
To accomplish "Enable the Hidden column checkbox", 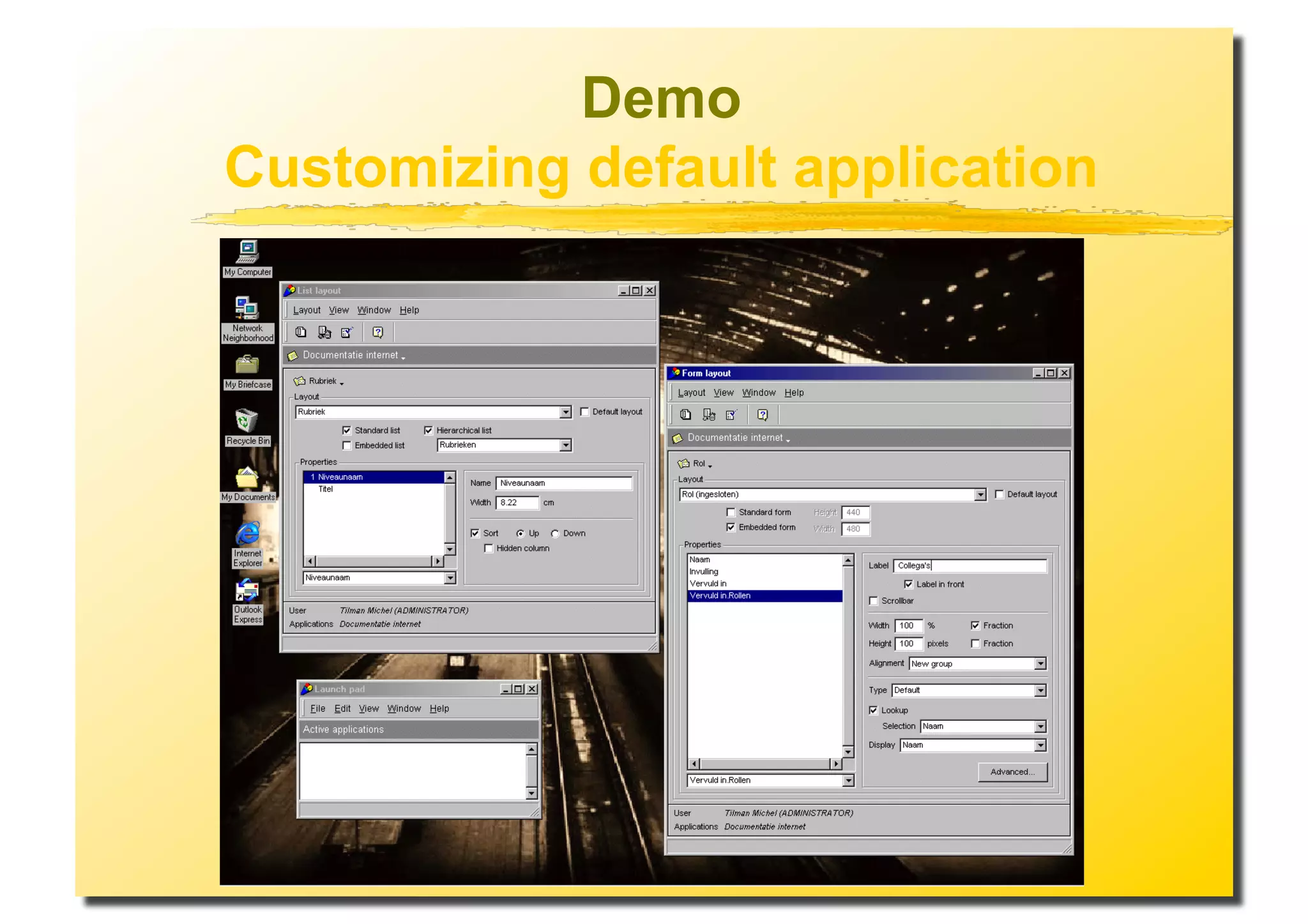I will coord(489,549).
